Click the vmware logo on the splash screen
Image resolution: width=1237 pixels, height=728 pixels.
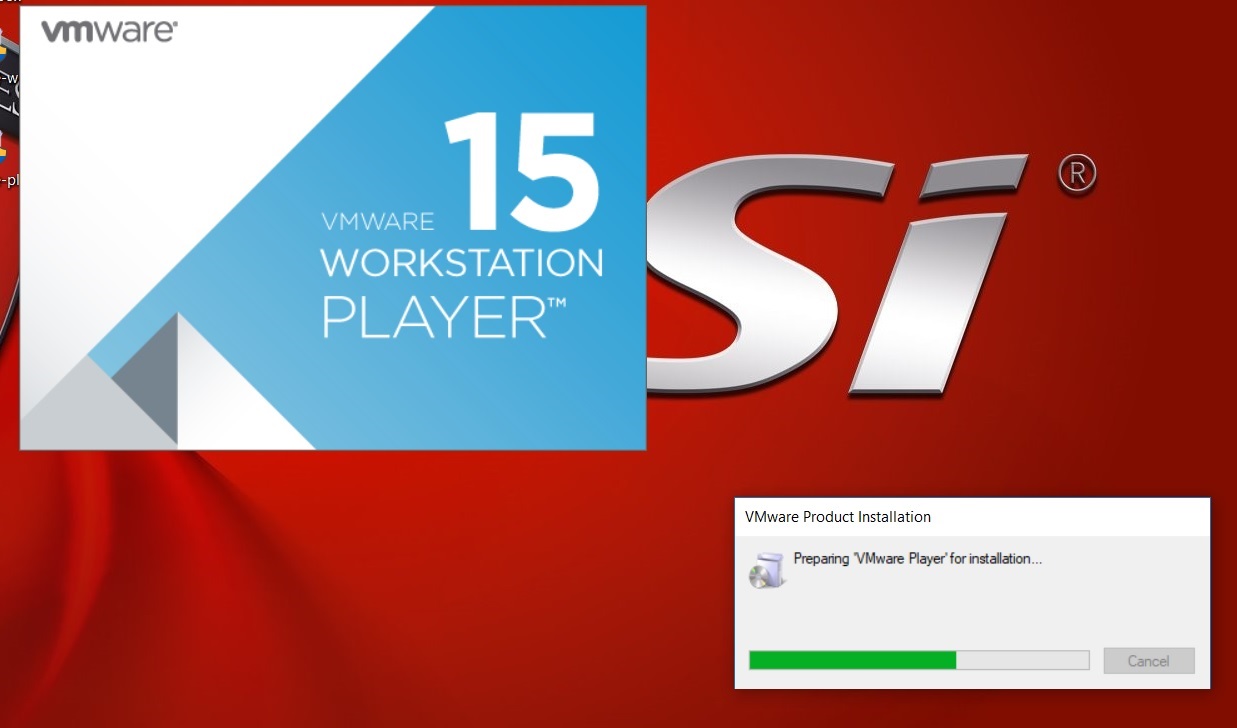tap(109, 31)
